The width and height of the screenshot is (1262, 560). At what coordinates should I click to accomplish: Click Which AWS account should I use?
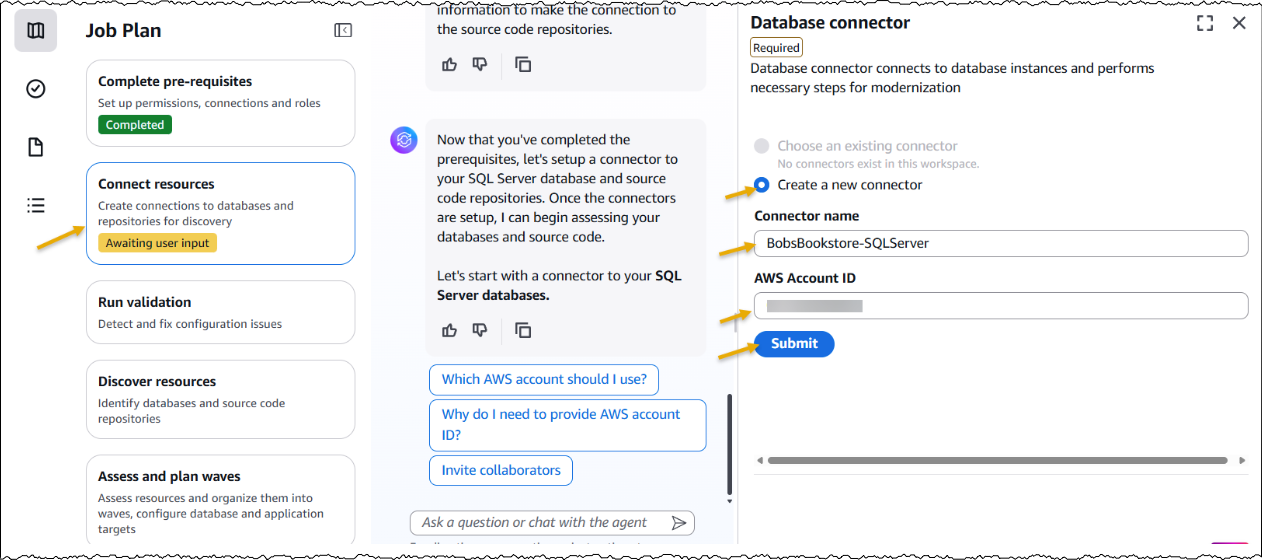point(544,380)
